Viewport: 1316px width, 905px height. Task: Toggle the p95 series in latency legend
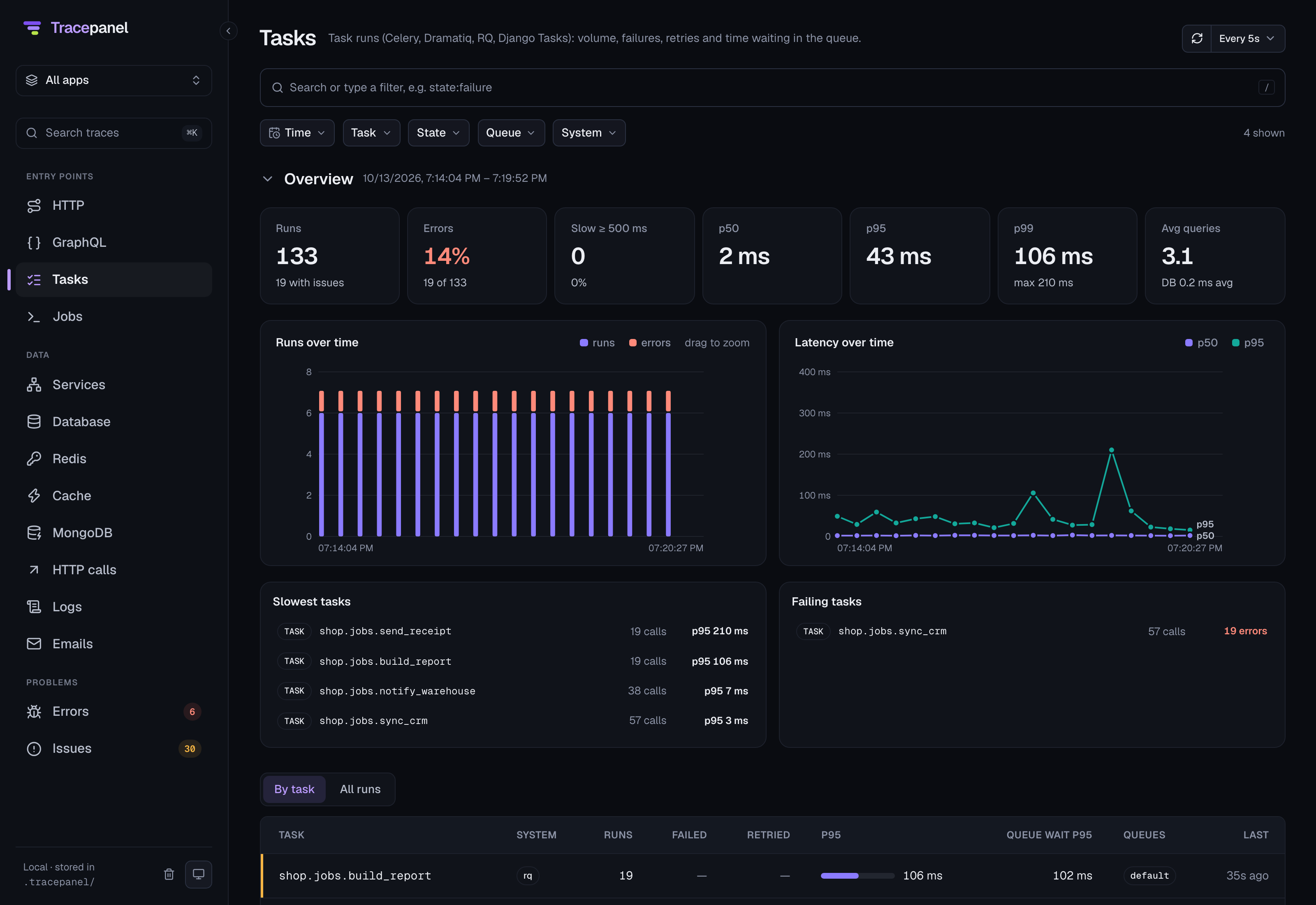coord(1248,343)
